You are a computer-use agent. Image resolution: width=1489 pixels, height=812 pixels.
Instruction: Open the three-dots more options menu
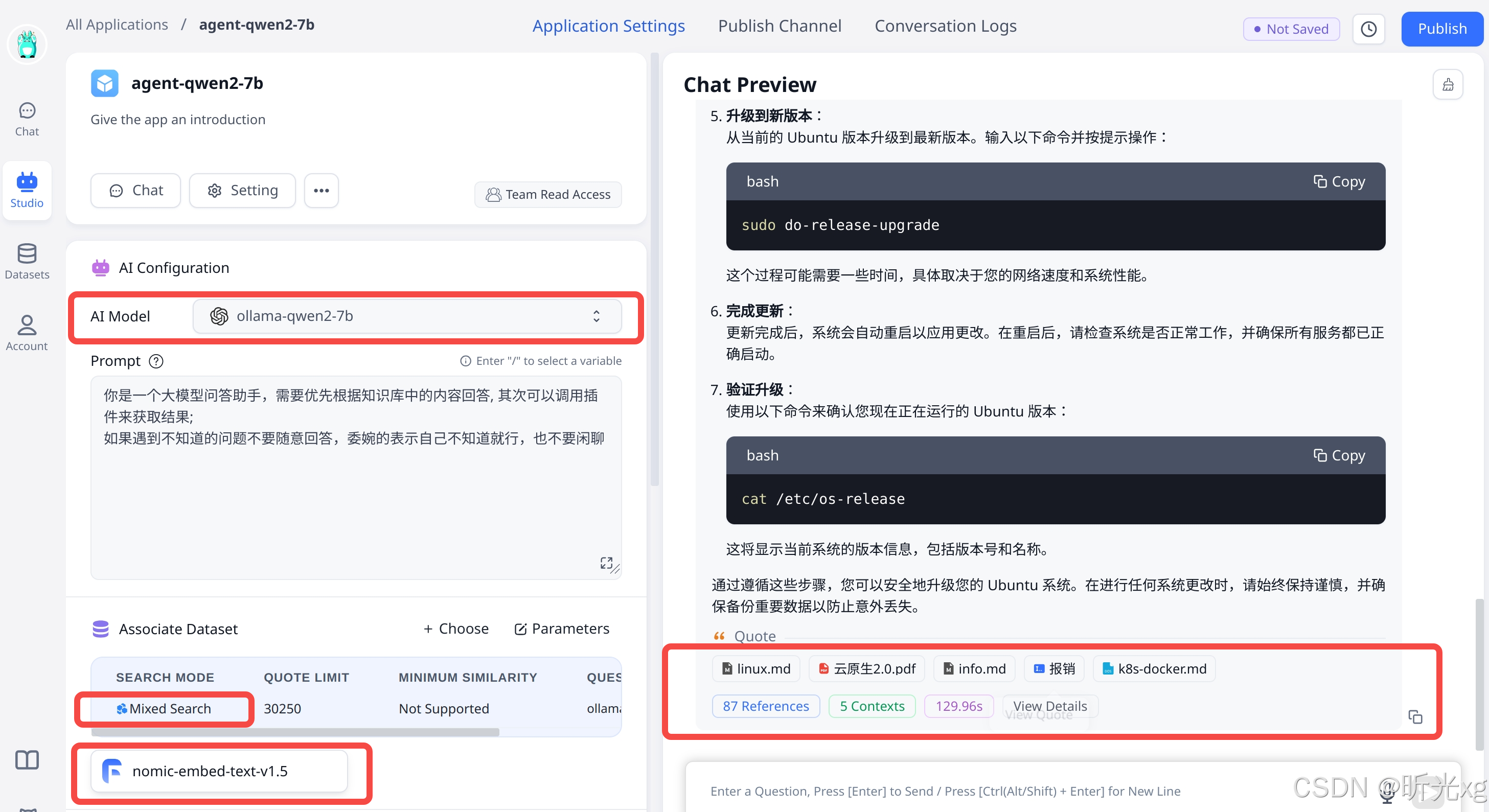coord(322,191)
